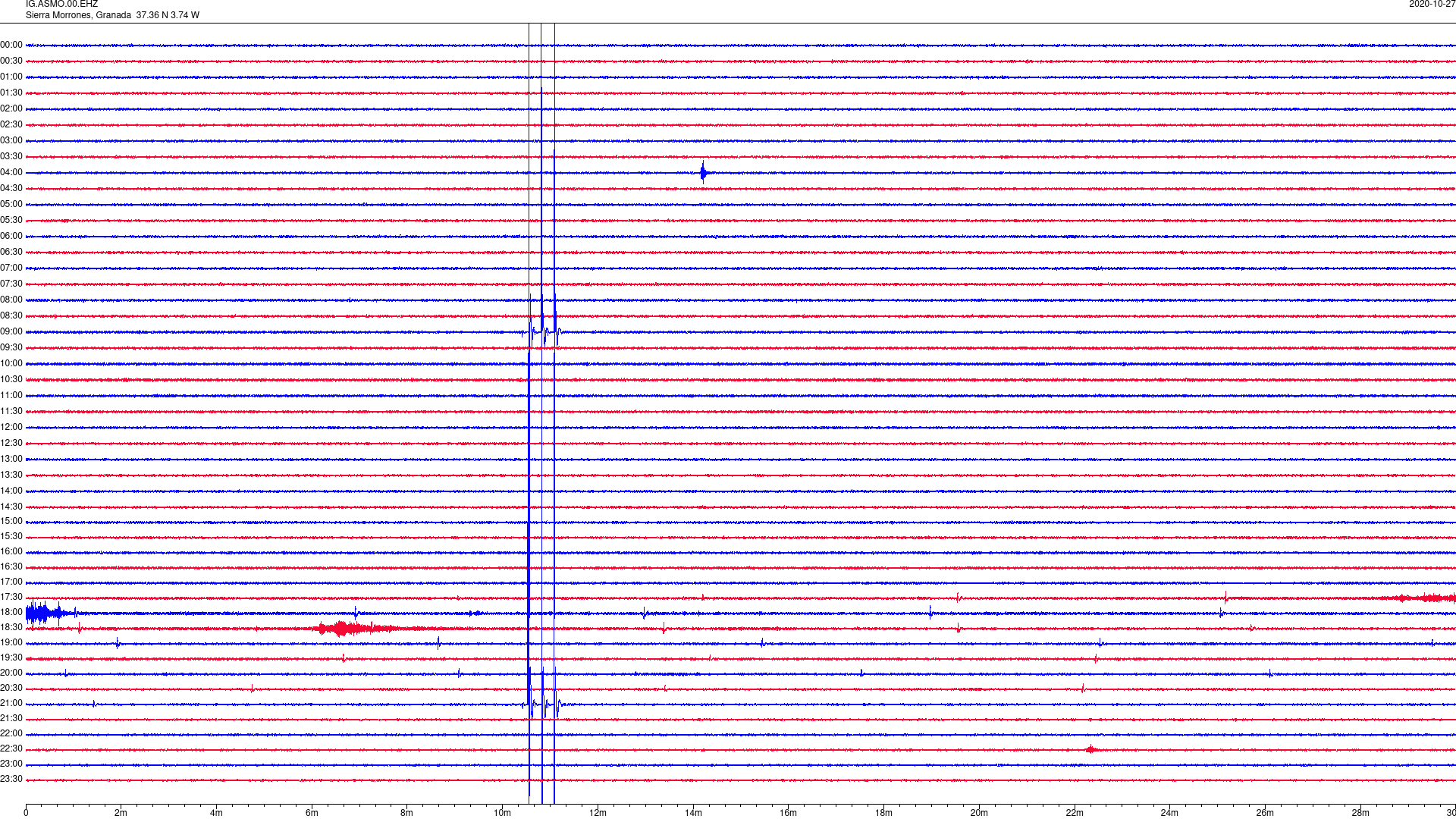Click the 00:30 time row label
Viewport: 1456px width, 819px height.
pyautogui.click(x=11, y=61)
